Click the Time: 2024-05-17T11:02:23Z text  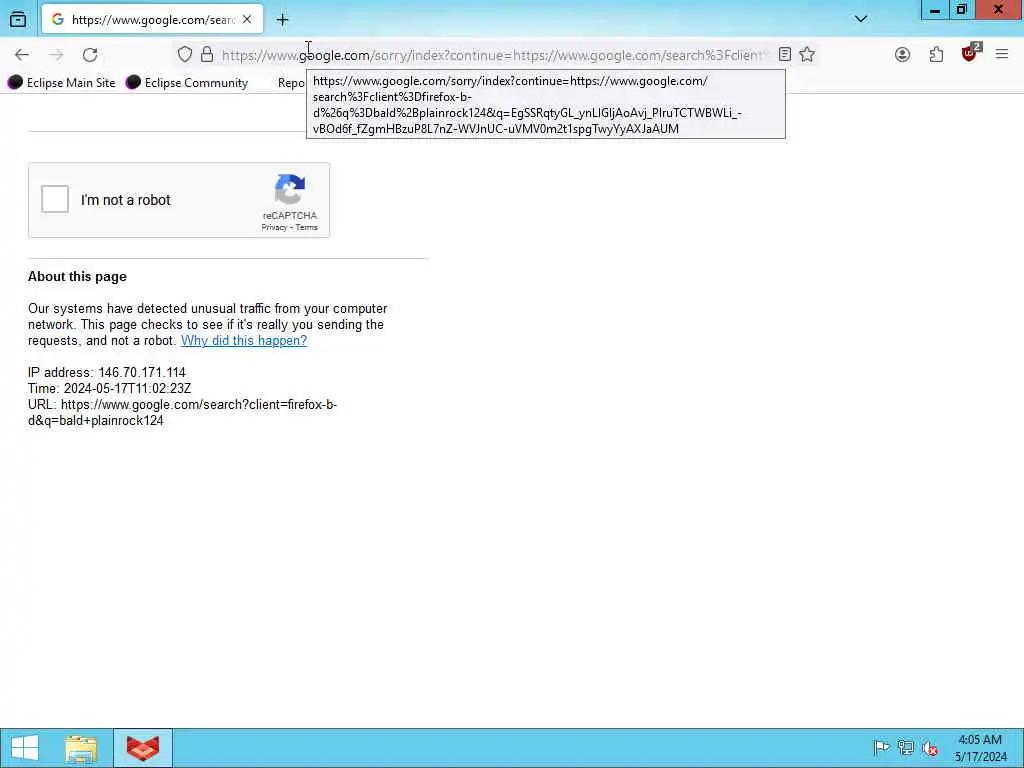(110, 389)
